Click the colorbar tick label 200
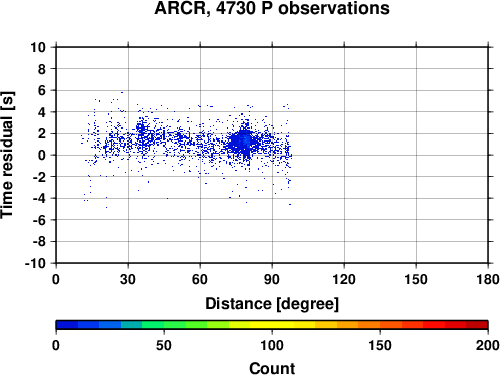500x375 pixels. click(488, 345)
